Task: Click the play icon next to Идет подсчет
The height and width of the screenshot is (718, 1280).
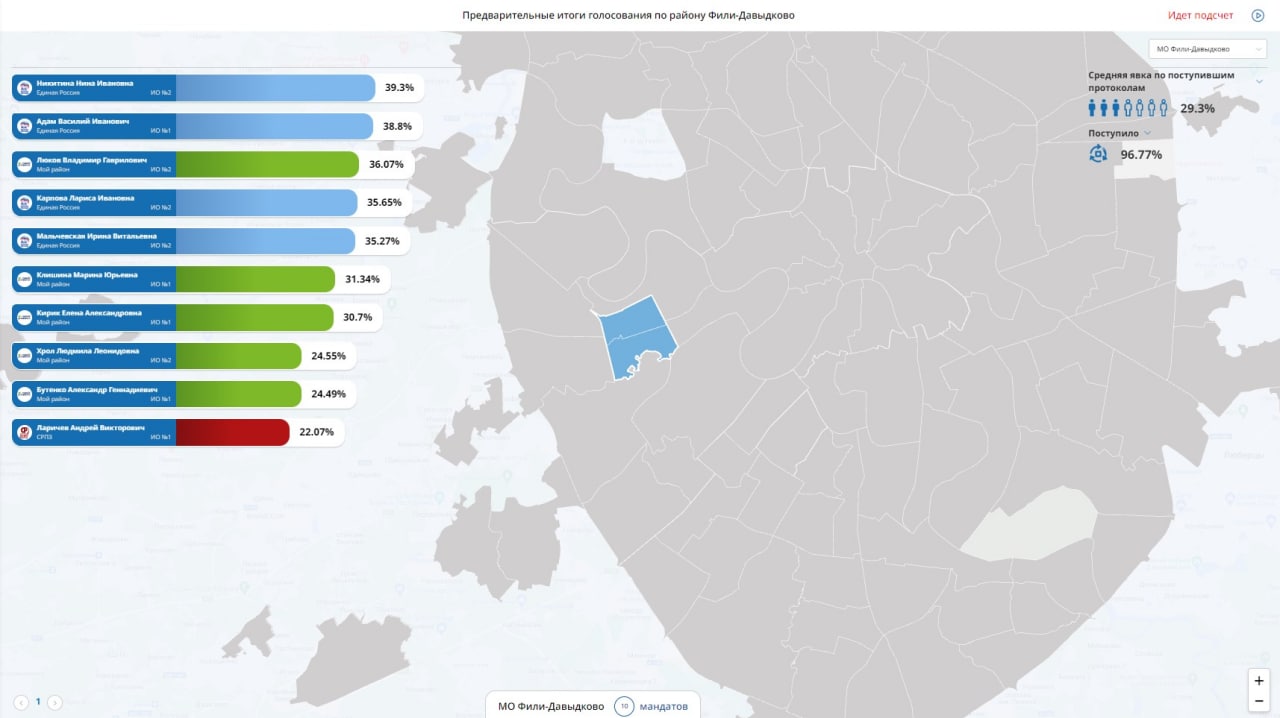Action: [x=1258, y=16]
